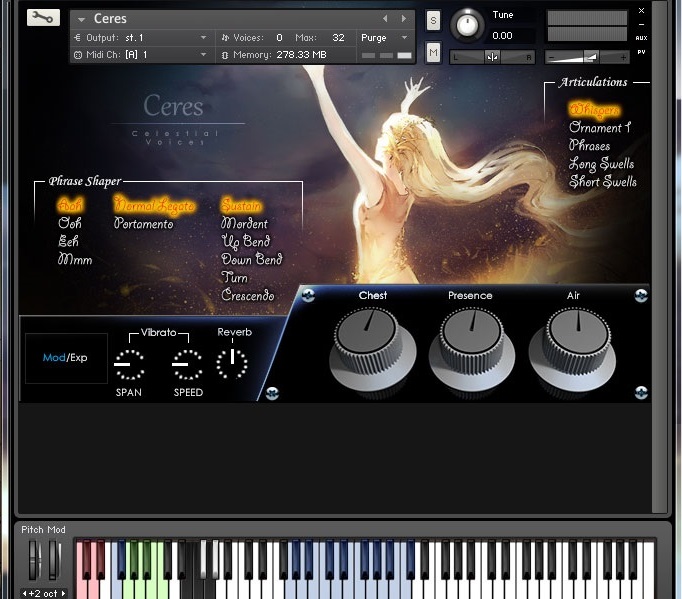
Task: Select the Ornament 1 articulation
Action: (x=600, y=127)
